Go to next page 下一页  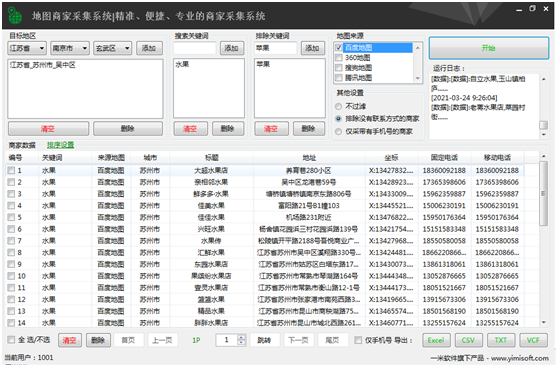click(298, 340)
